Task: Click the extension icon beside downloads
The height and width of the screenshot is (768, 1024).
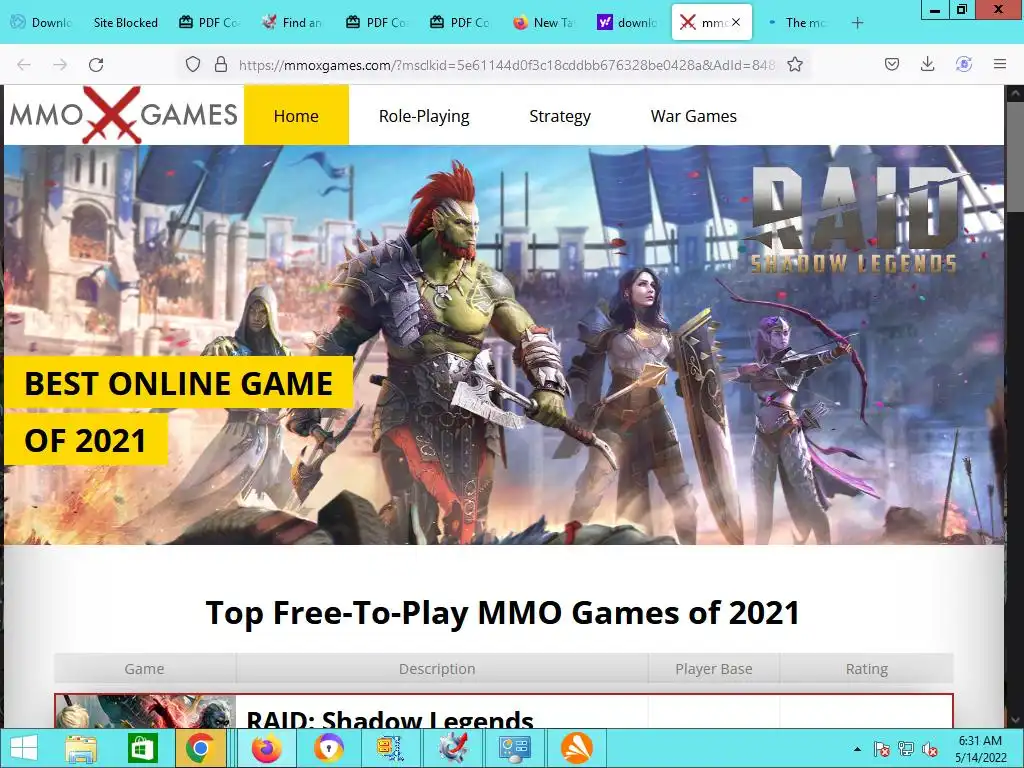Action: [964, 64]
